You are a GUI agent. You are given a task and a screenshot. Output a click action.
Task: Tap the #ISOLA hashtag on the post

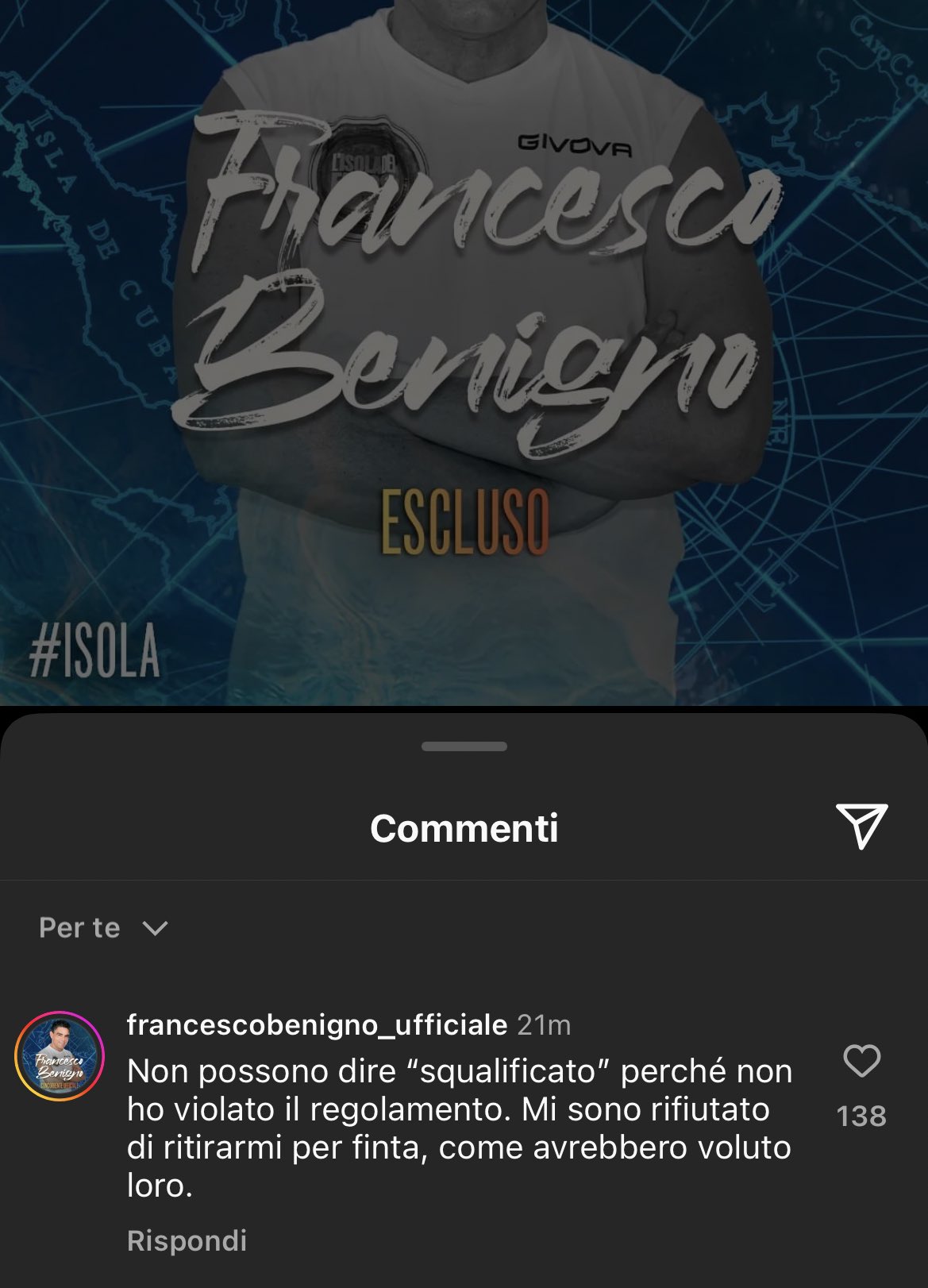pyautogui.click(x=94, y=653)
